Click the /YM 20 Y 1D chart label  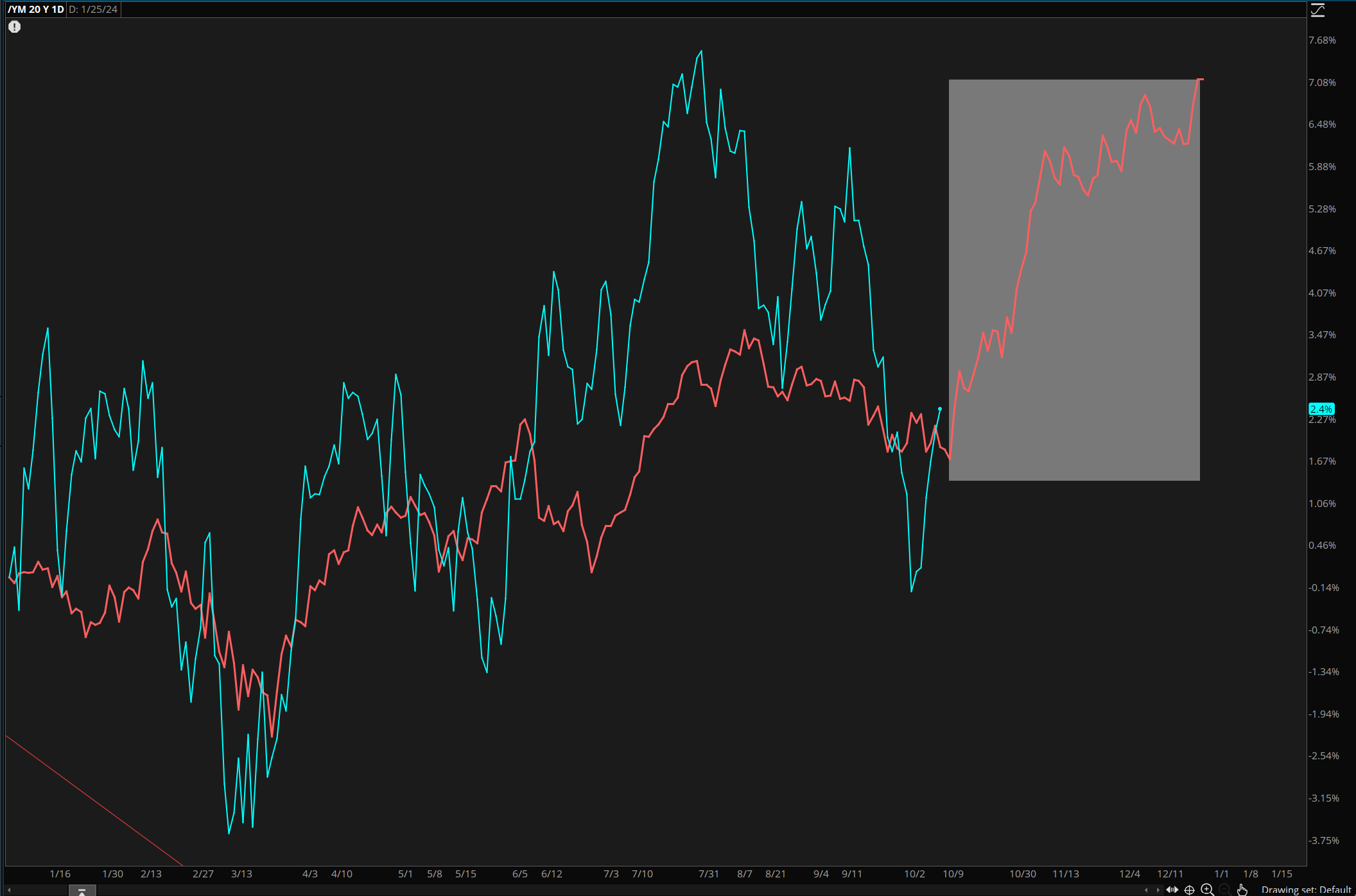pyautogui.click(x=36, y=10)
